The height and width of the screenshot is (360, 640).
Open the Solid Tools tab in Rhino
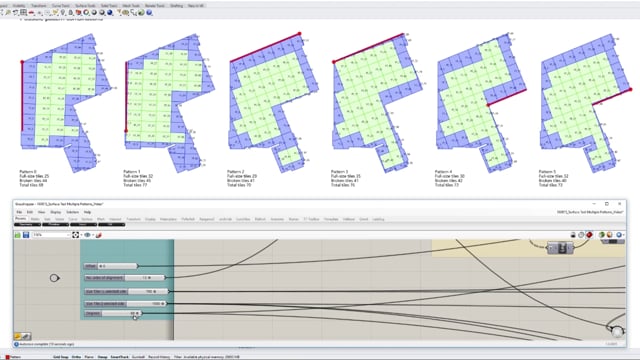pos(109,6)
